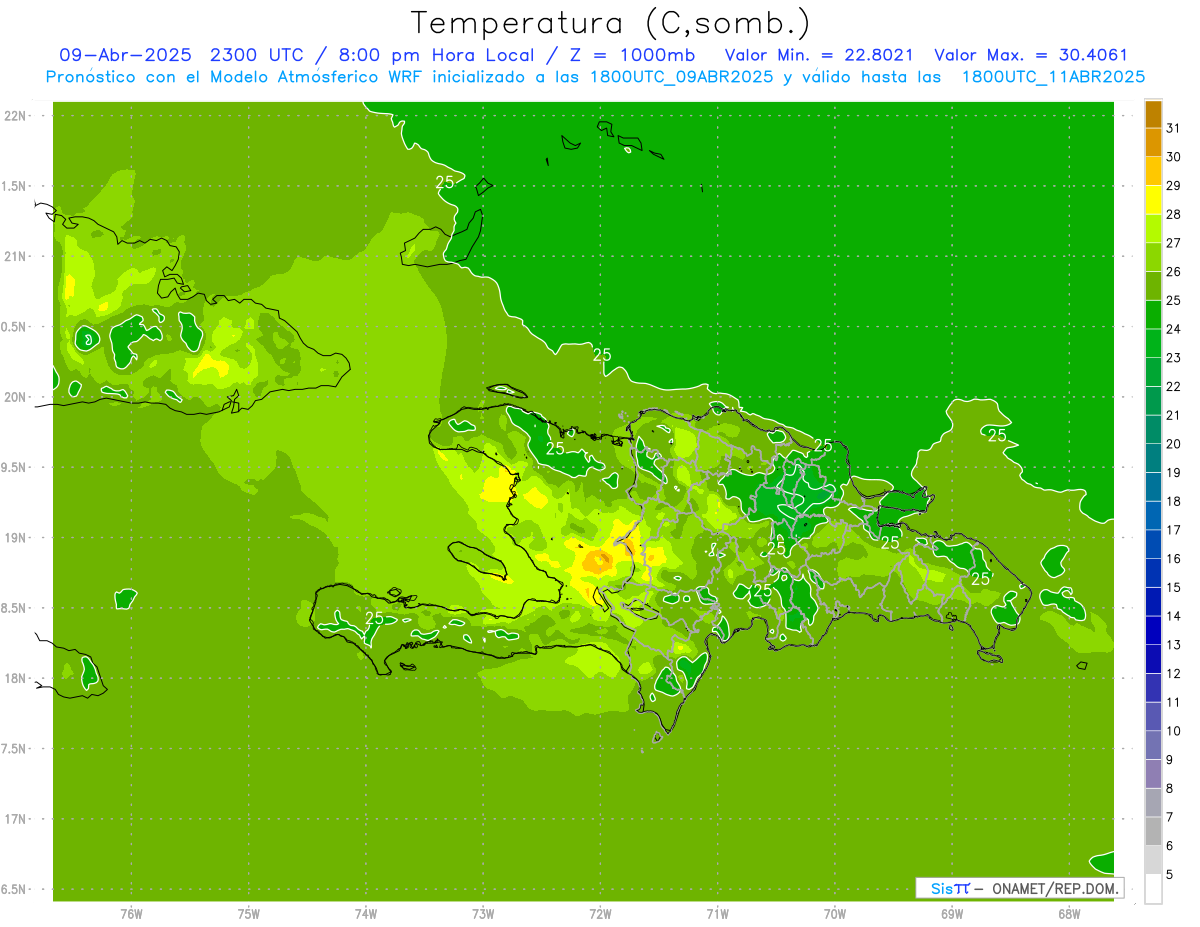The width and height of the screenshot is (1200, 927).
Task: Click the legend value "23"
Action: coord(1174,358)
